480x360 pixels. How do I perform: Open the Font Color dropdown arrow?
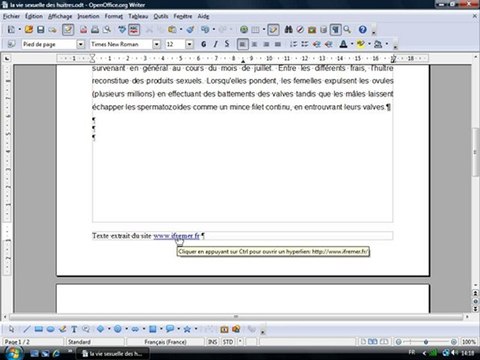pyautogui.click(x=352, y=44)
